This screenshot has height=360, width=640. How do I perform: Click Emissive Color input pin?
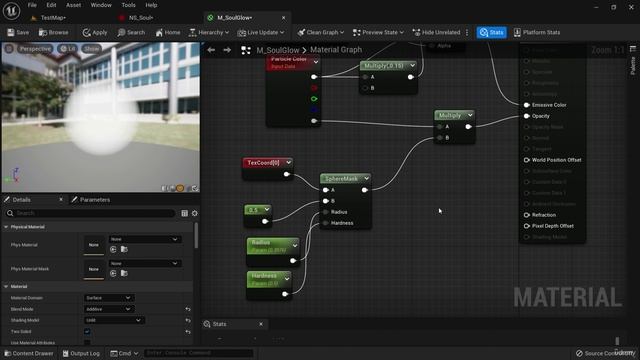(527, 105)
